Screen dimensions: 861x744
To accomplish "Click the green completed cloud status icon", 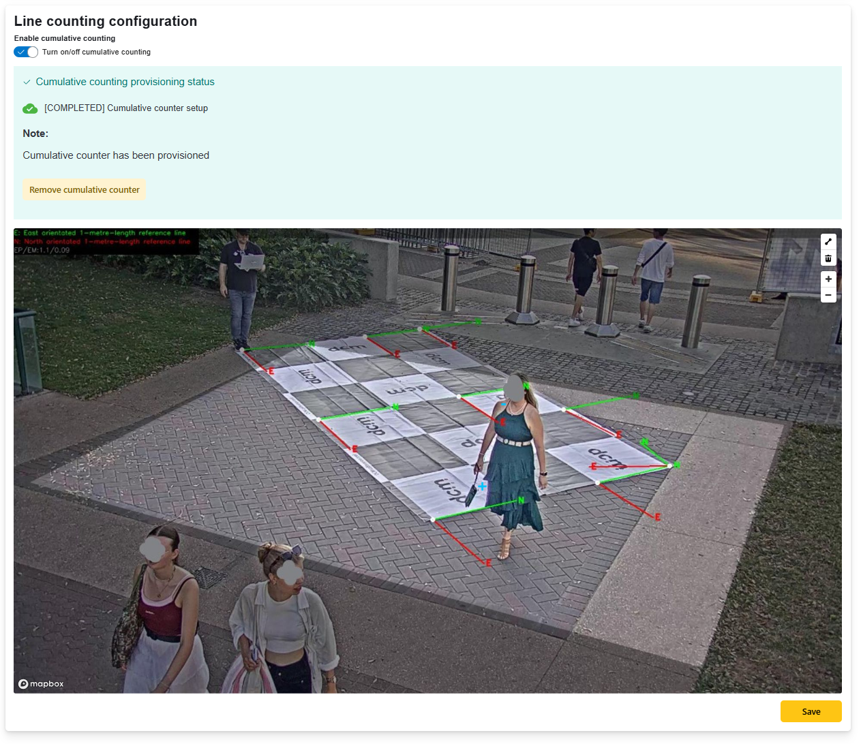I will point(30,109).
